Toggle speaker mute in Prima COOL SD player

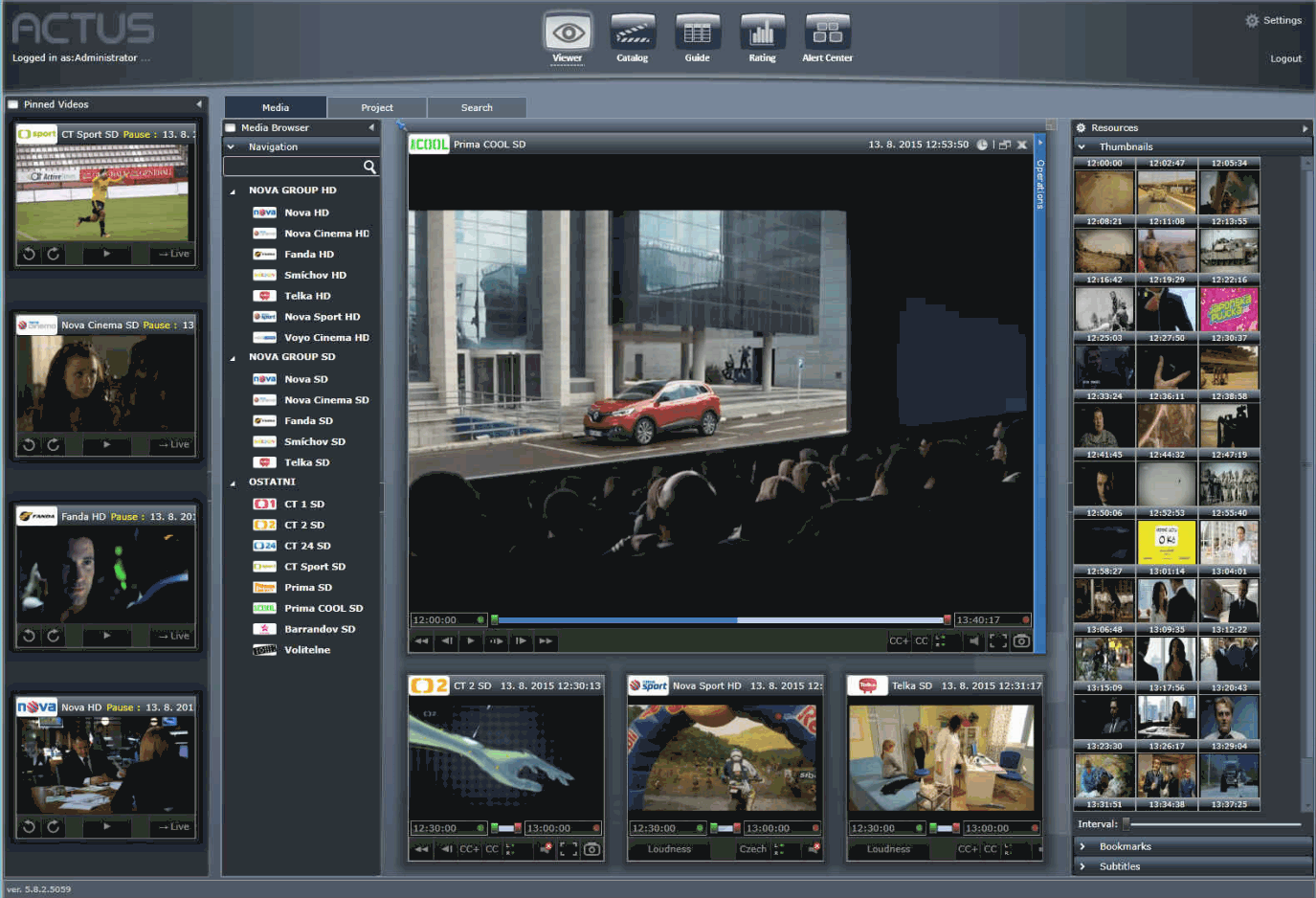tap(973, 641)
